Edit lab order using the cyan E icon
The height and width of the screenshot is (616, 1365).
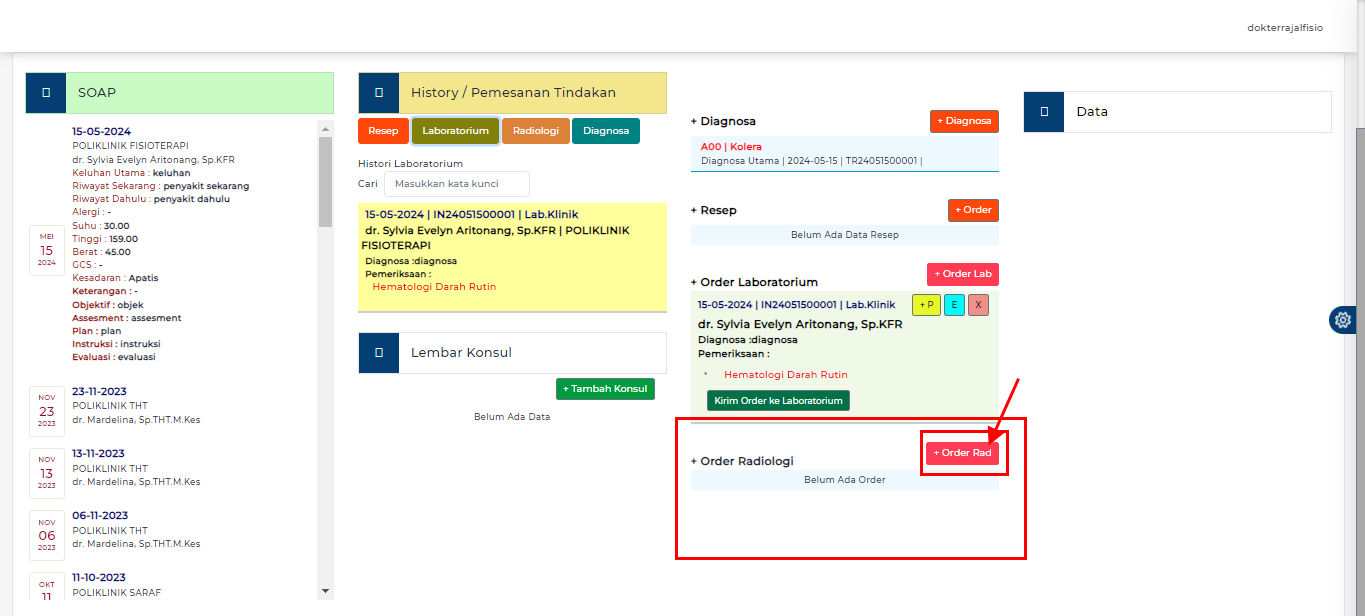pyautogui.click(x=952, y=304)
